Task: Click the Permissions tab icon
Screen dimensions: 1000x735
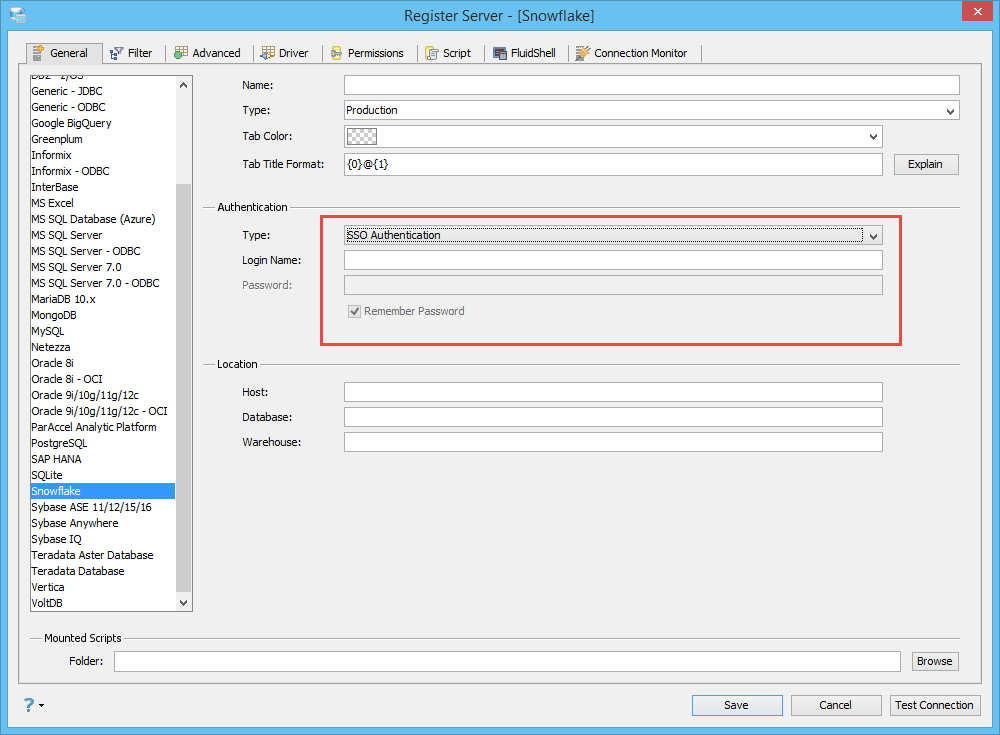Action: (336, 54)
